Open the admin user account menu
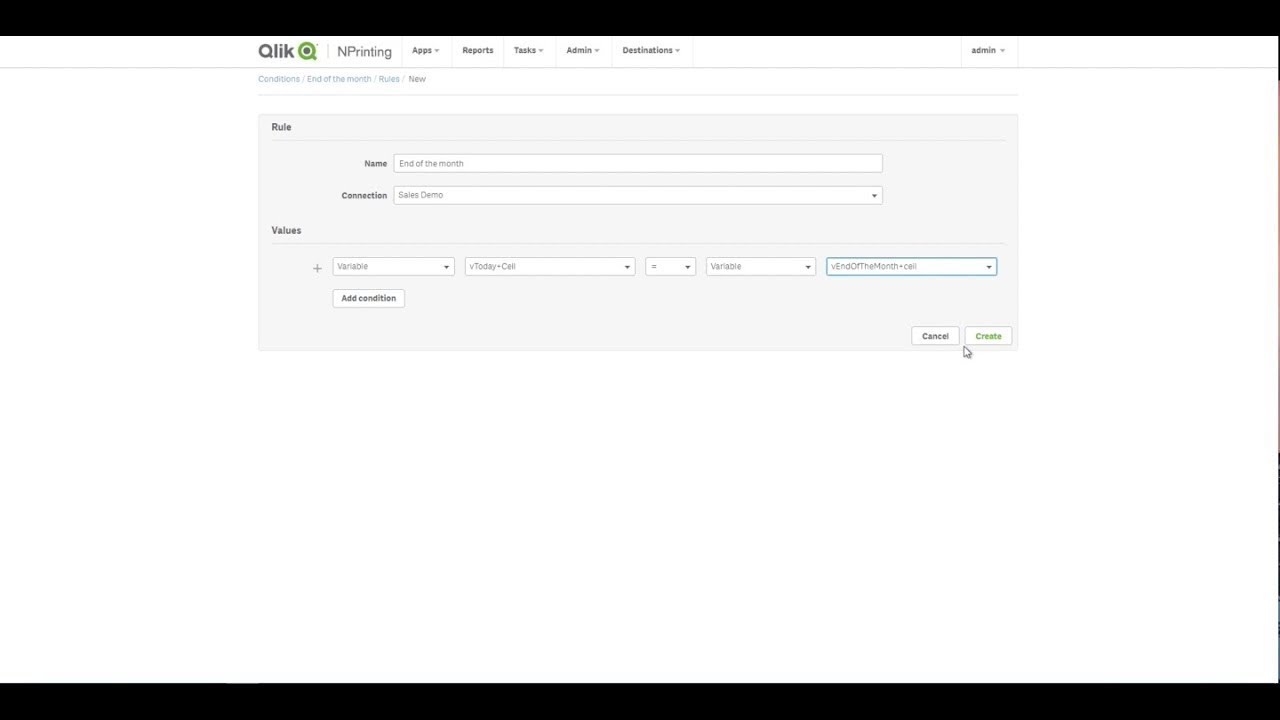Screen dimensions: 1280x720 tap(987, 51)
